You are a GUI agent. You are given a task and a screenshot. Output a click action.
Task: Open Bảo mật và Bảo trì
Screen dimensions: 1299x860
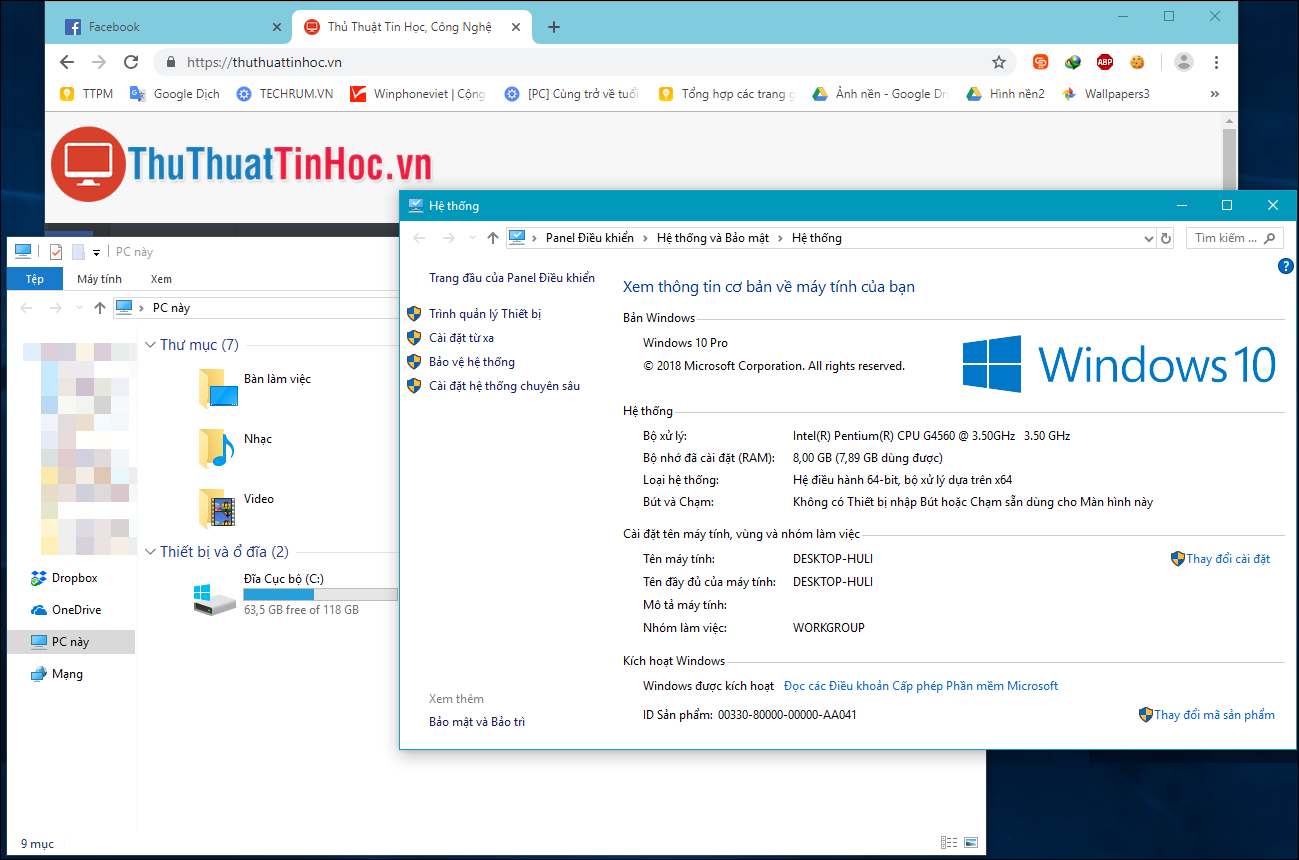click(477, 722)
